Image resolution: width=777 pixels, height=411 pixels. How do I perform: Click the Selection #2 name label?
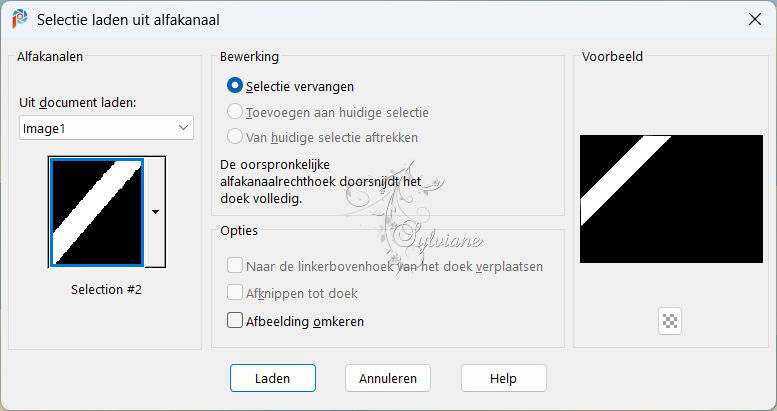point(106,289)
